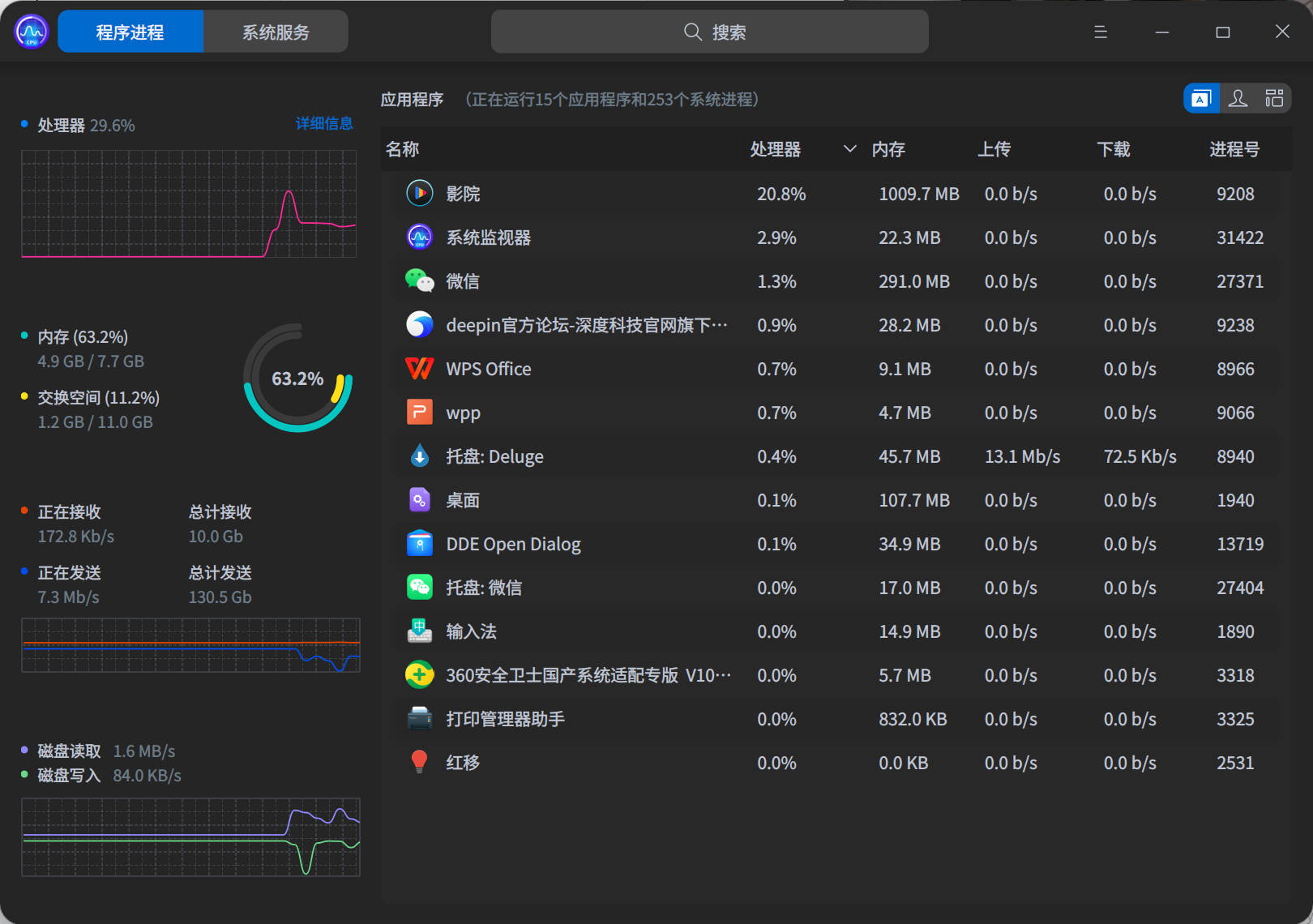Image resolution: width=1313 pixels, height=924 pixels.
Task: Click inside the 搜索 search field
Action: point(709,32)
